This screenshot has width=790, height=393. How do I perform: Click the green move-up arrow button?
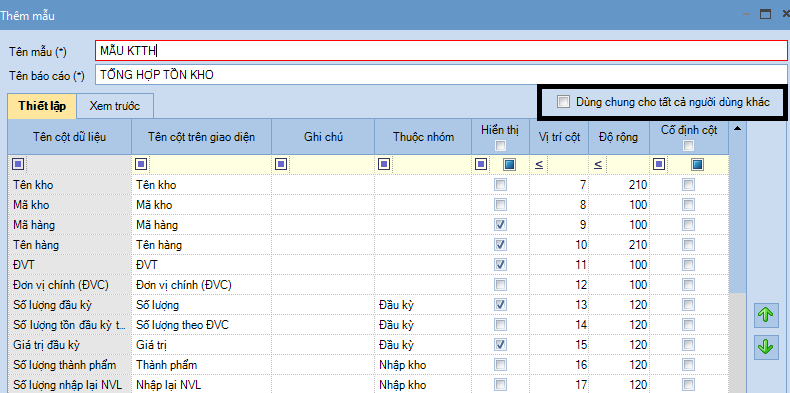(x=765, y=315)
